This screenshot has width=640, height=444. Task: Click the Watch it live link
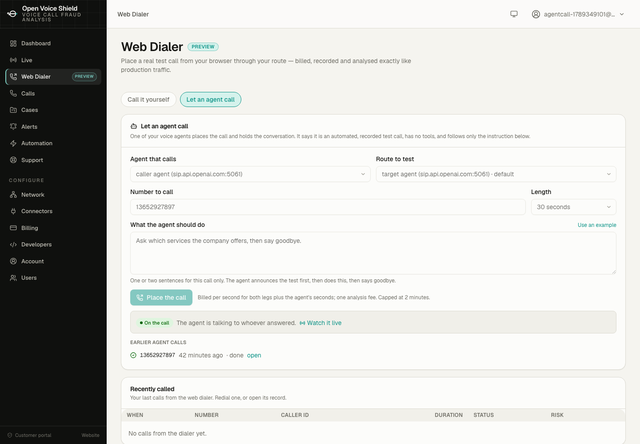(x=321, y=323)
